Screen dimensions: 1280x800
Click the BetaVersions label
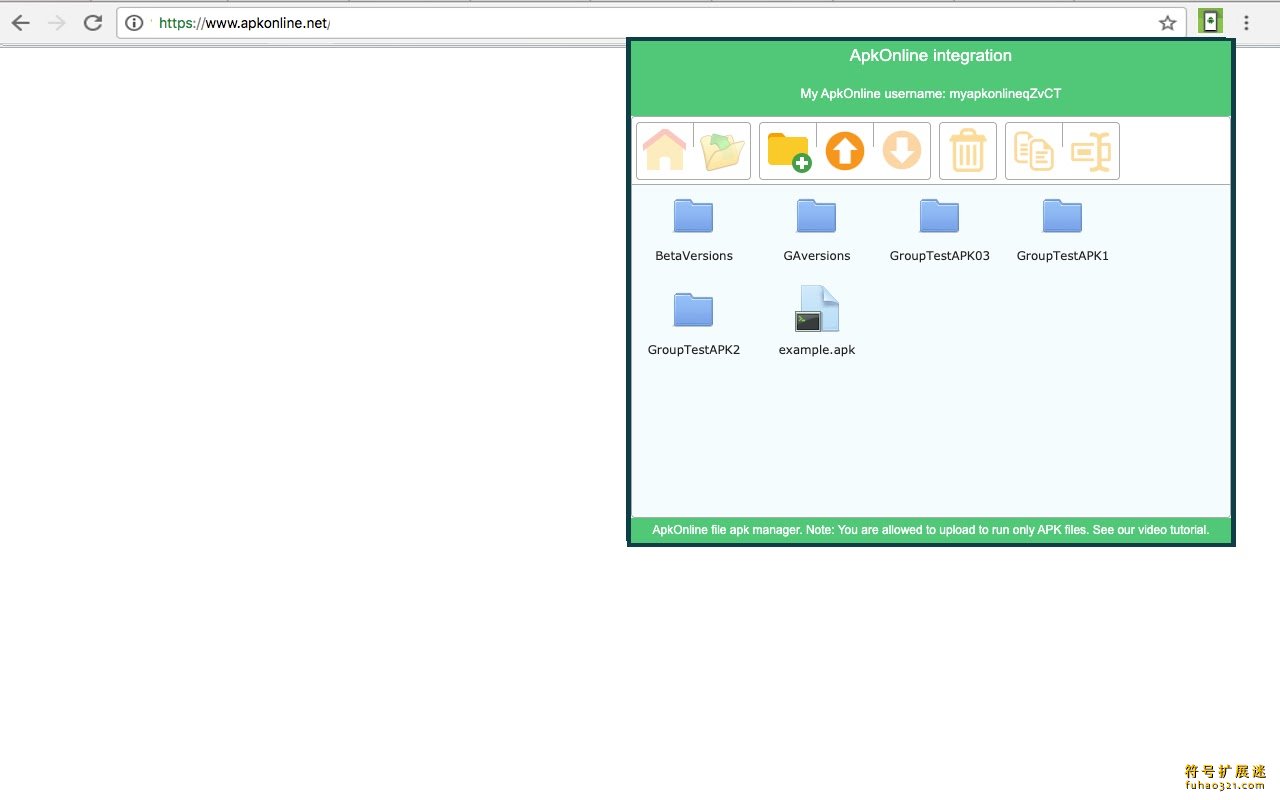pos(694,256)
